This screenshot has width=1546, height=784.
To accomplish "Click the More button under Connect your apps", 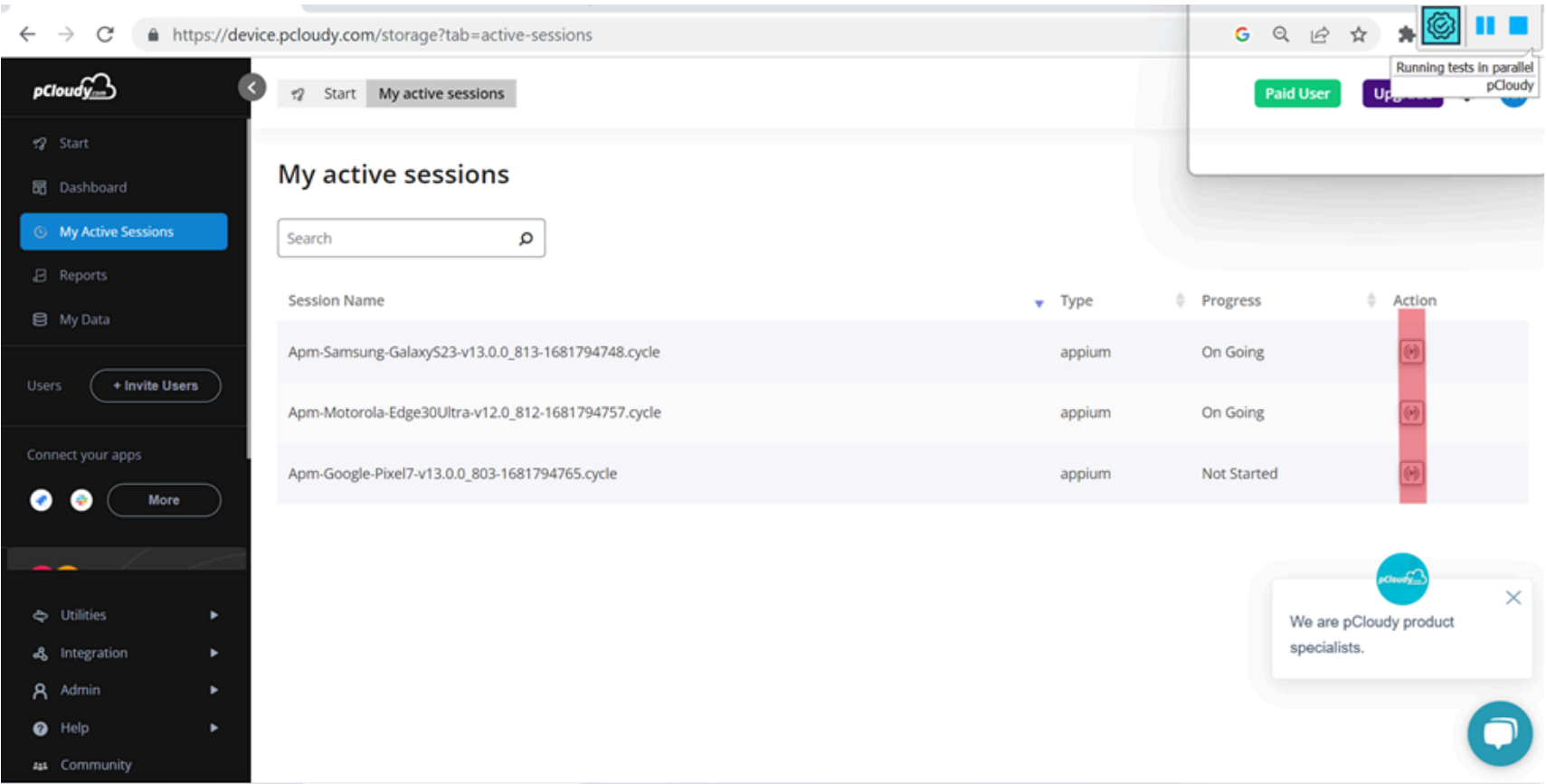I will 164,500.
